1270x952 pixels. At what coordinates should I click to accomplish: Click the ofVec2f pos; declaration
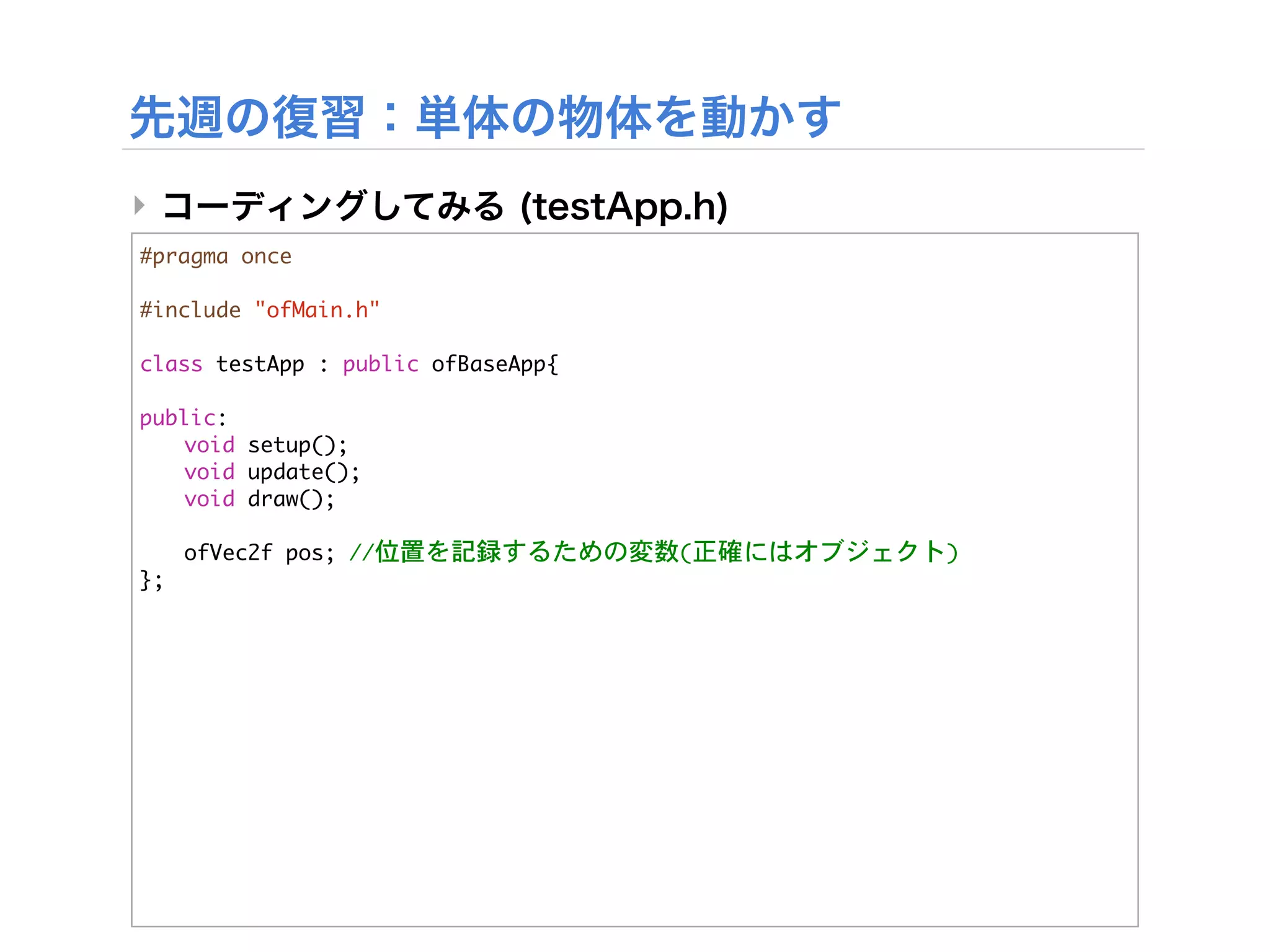click(259, 553)
